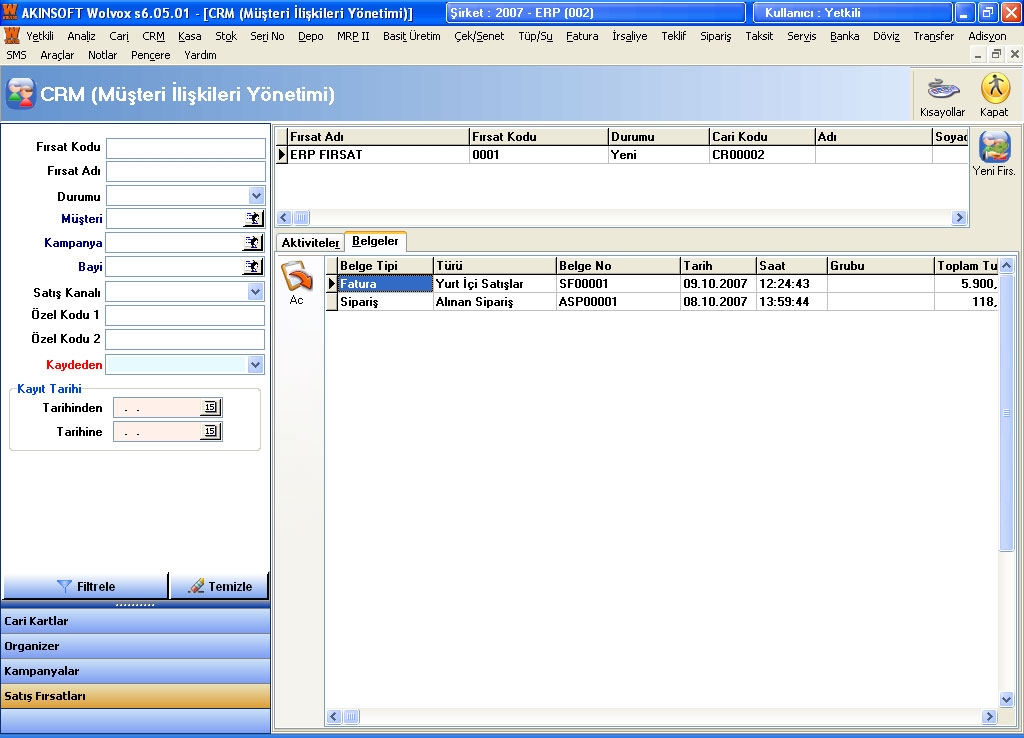Open calendar for Tarihinden date field
Image resolution: width=1024 pixels, height=738 pixels.
[x=210, y=408]
